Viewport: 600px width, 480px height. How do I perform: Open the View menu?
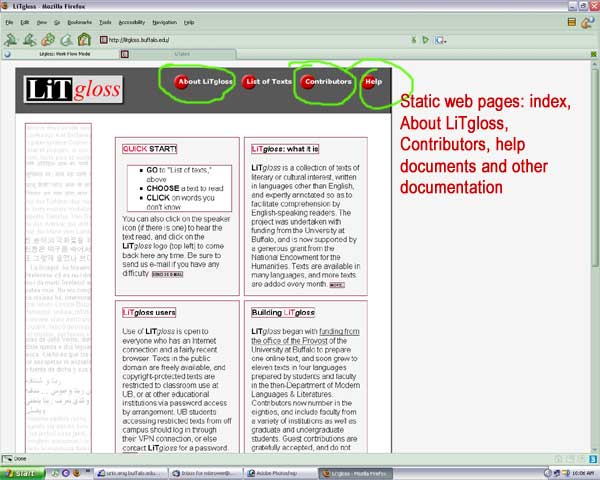42,23
